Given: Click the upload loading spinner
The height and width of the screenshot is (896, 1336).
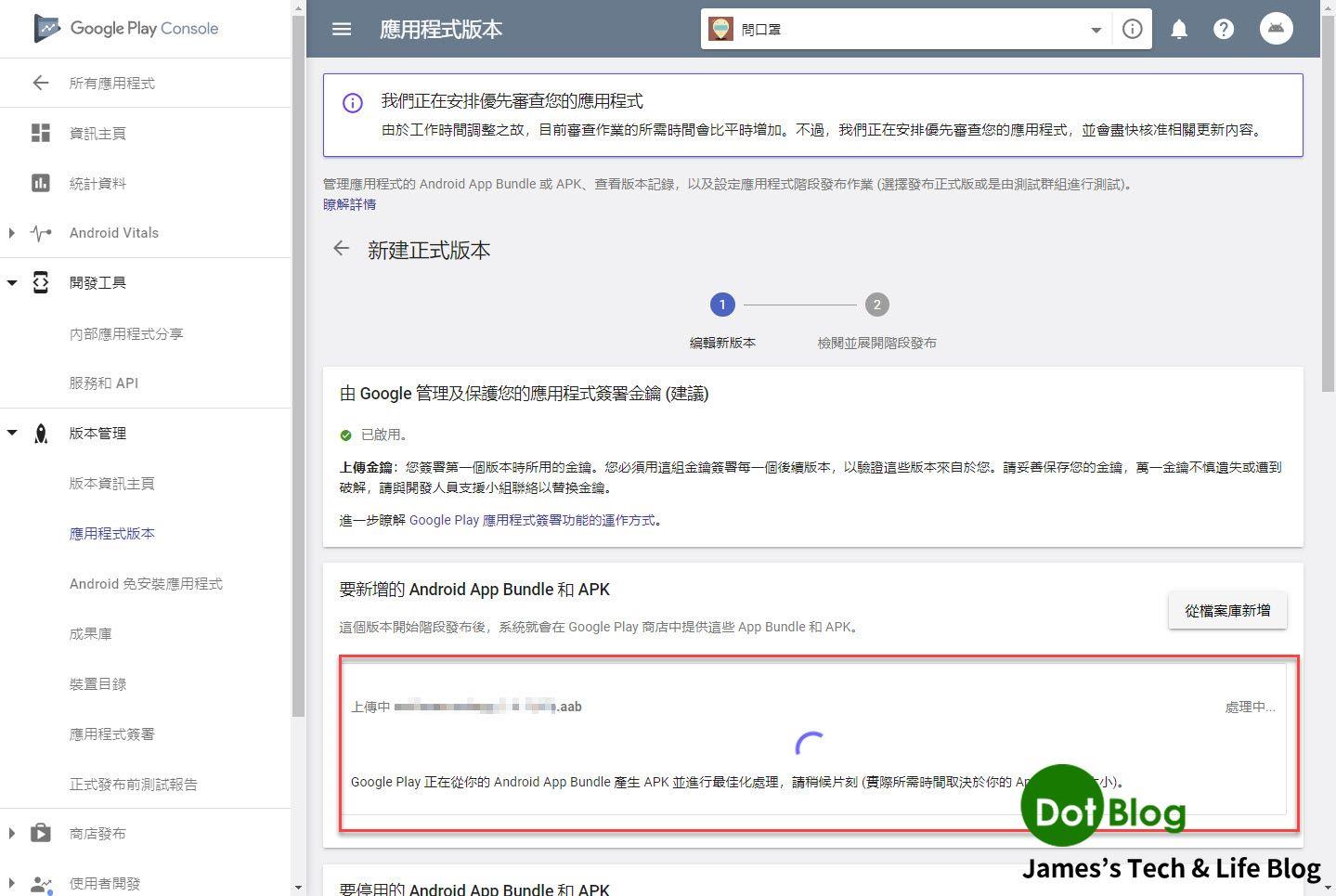Looking at the screenshot, I should [x=810, y=743].
